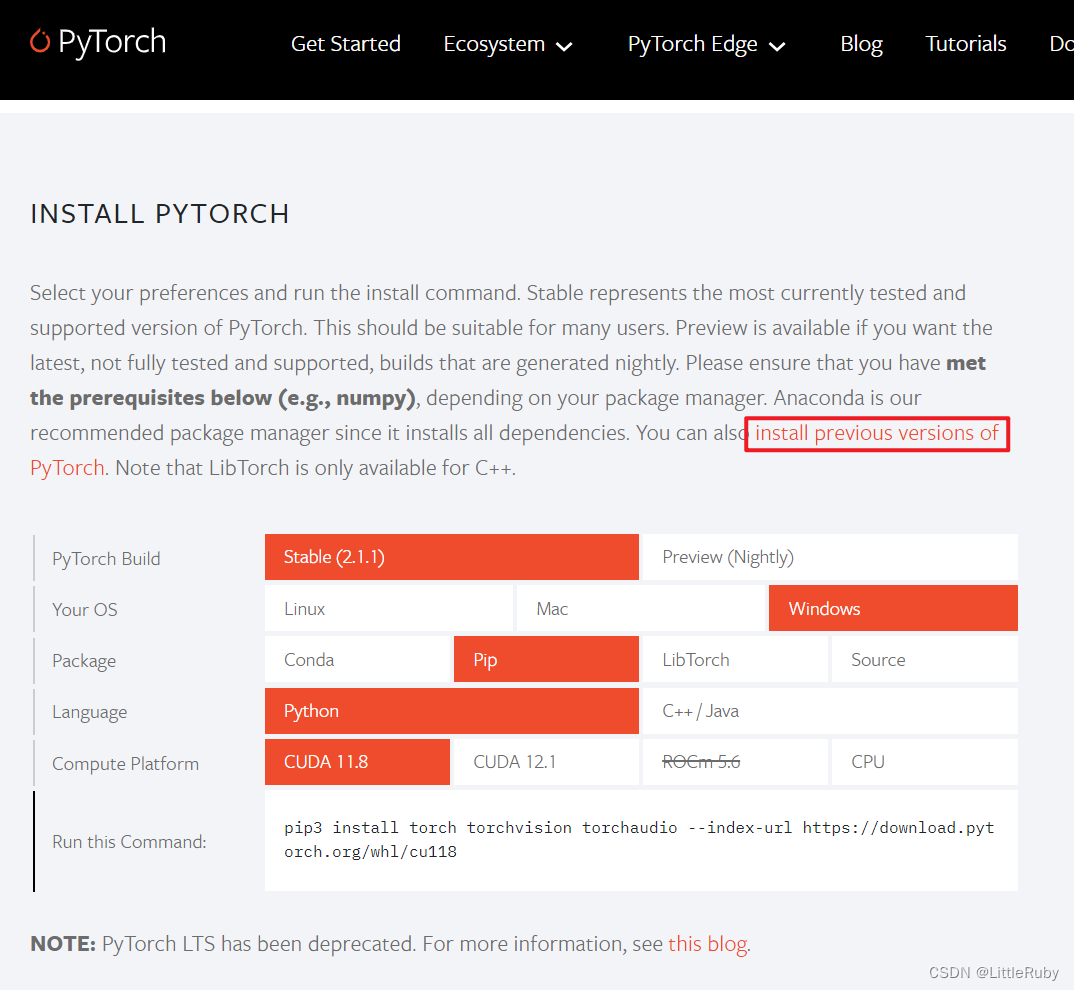Select the Conda package option
The height and width of the screenshot is (990, 1074).
357,659
